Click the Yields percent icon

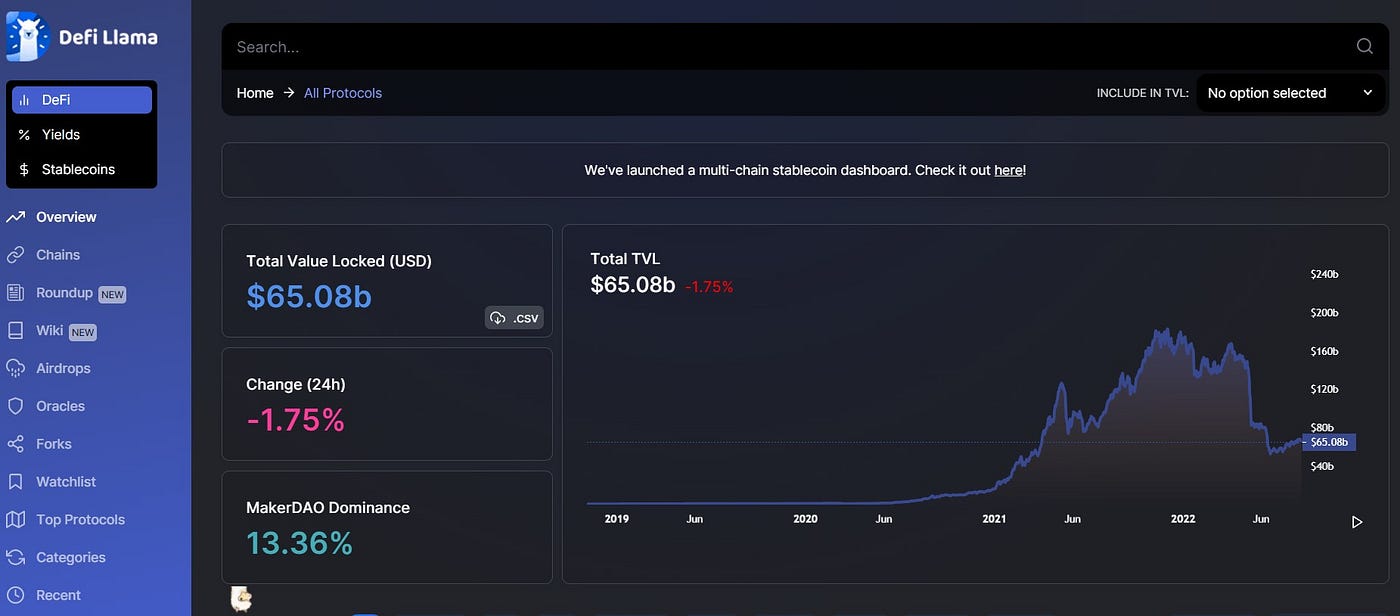[24, 135]
